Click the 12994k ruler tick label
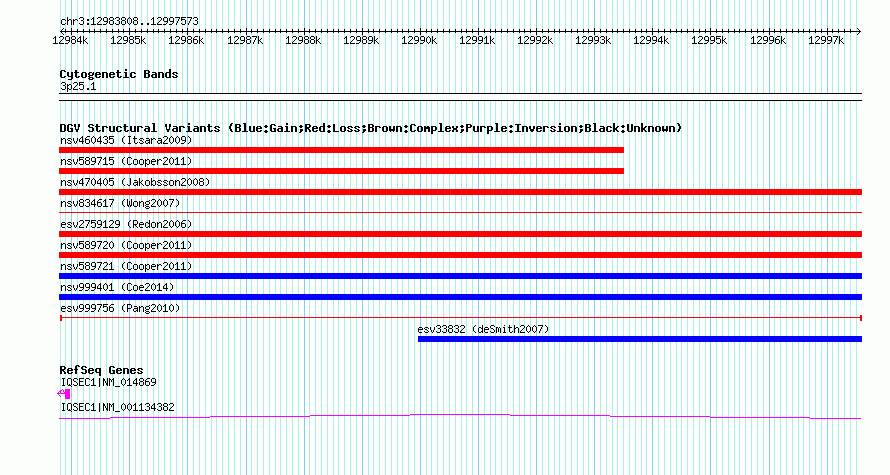 point(651,40)
